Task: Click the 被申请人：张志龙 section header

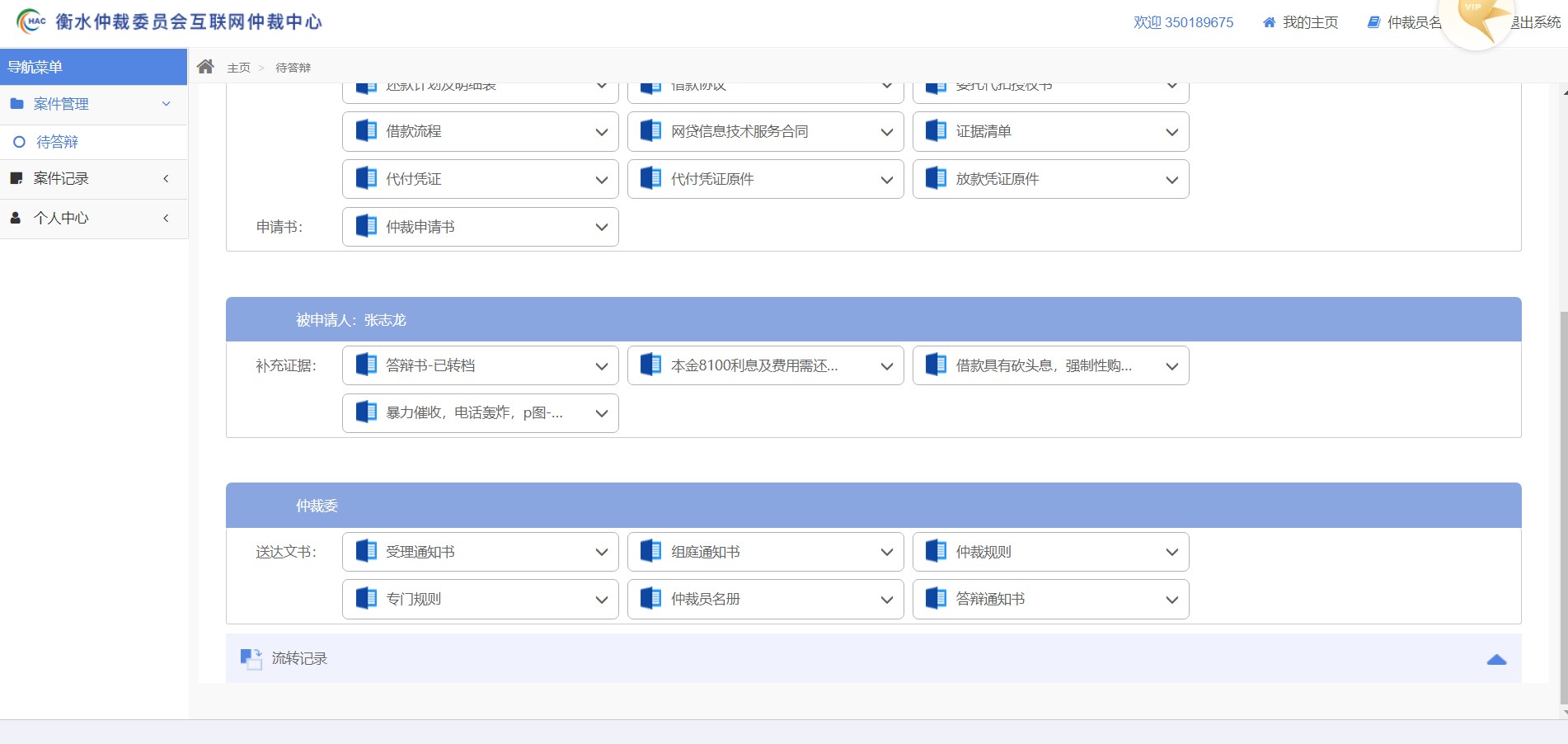Action: [x=874, y=319]
